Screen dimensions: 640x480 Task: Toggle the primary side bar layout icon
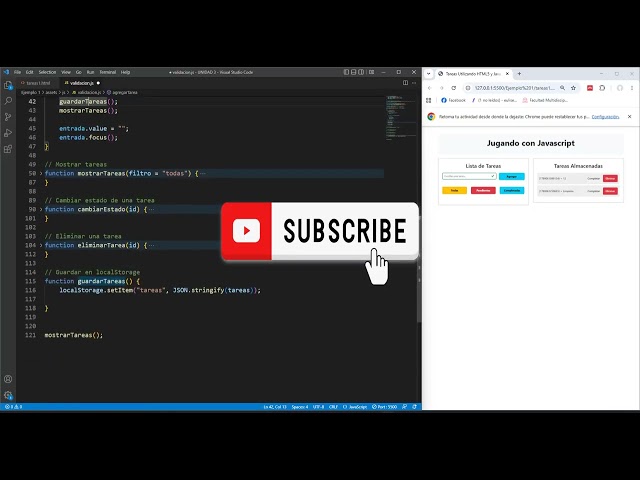click(x=346, y=72)
